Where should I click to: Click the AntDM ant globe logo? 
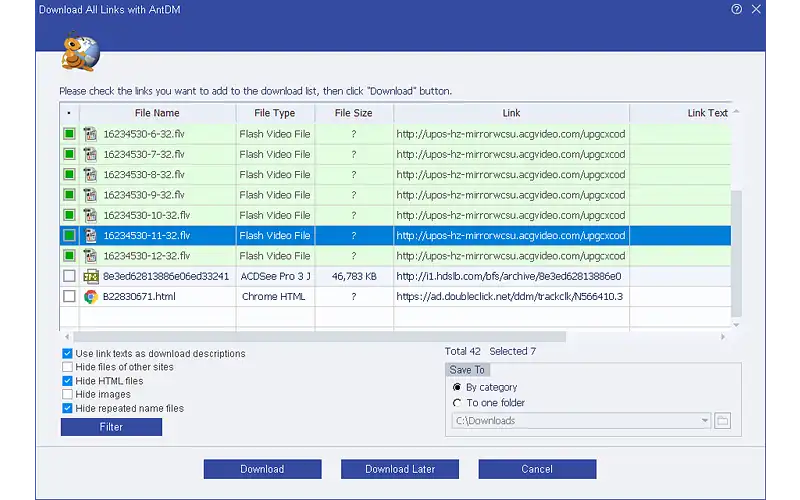coord(81,52)
